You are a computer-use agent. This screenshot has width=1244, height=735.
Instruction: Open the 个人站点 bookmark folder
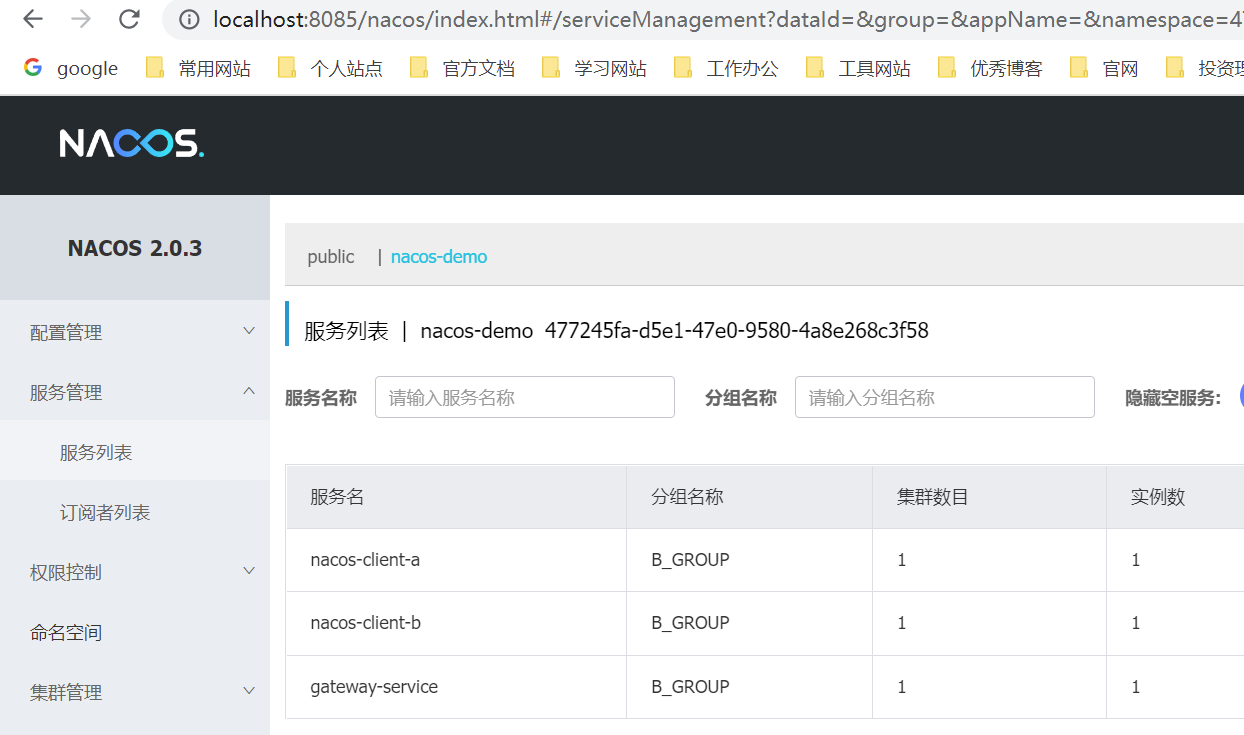(x=330, y=68)
